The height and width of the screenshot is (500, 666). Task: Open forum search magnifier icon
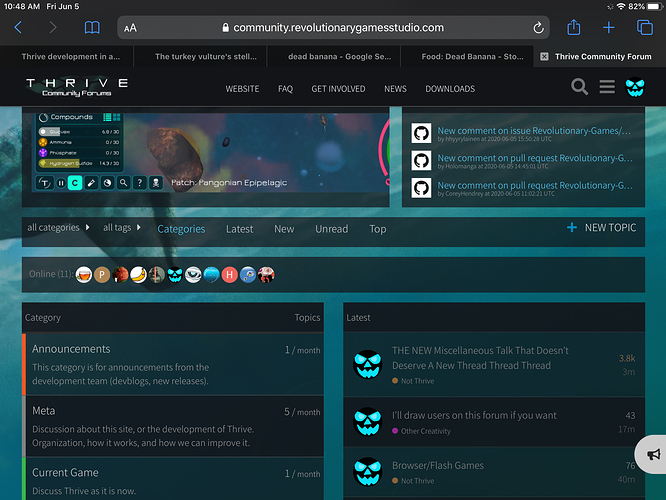click(579, 87)
